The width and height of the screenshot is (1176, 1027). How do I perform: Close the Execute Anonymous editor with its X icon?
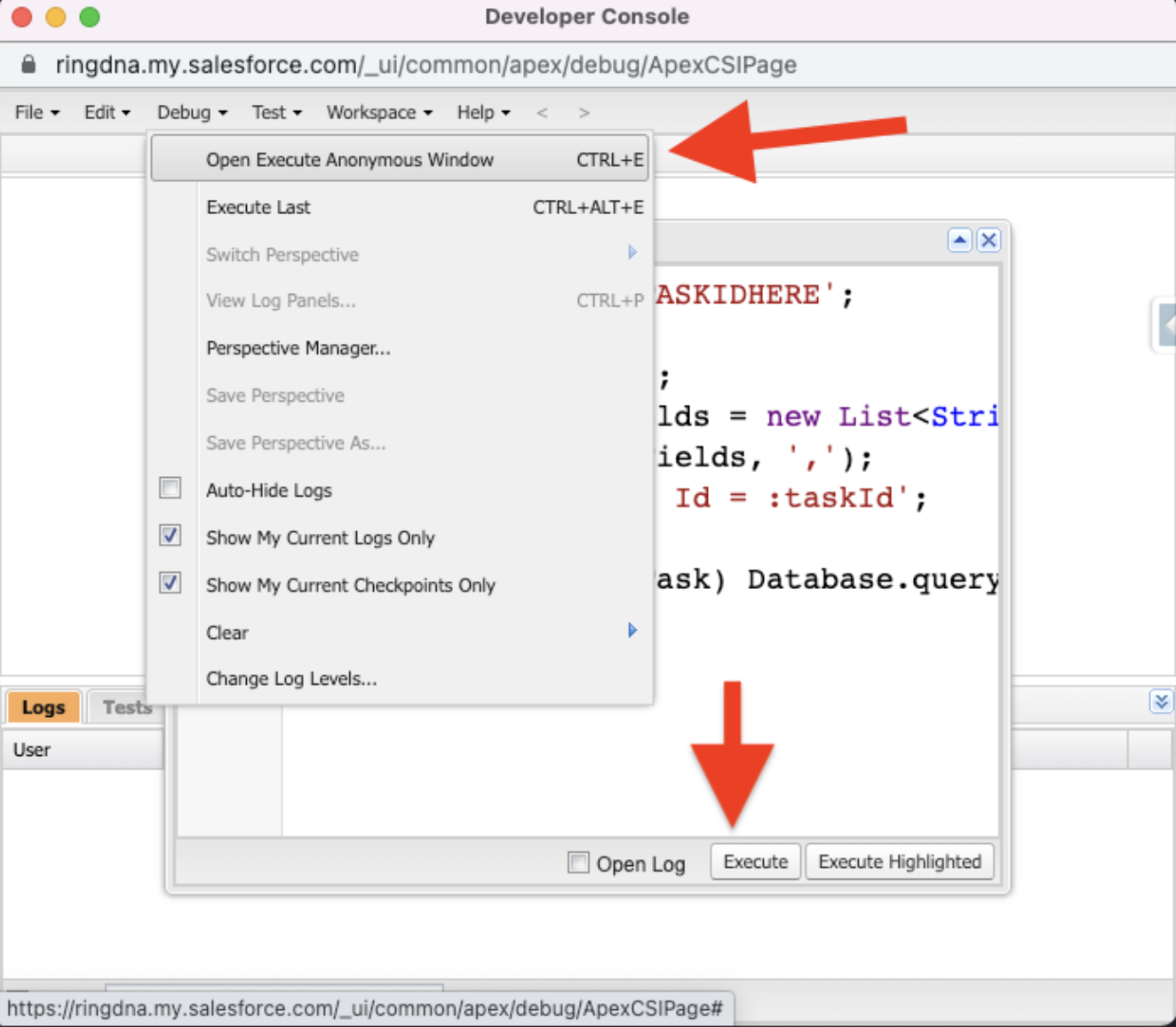pos(989,240)
